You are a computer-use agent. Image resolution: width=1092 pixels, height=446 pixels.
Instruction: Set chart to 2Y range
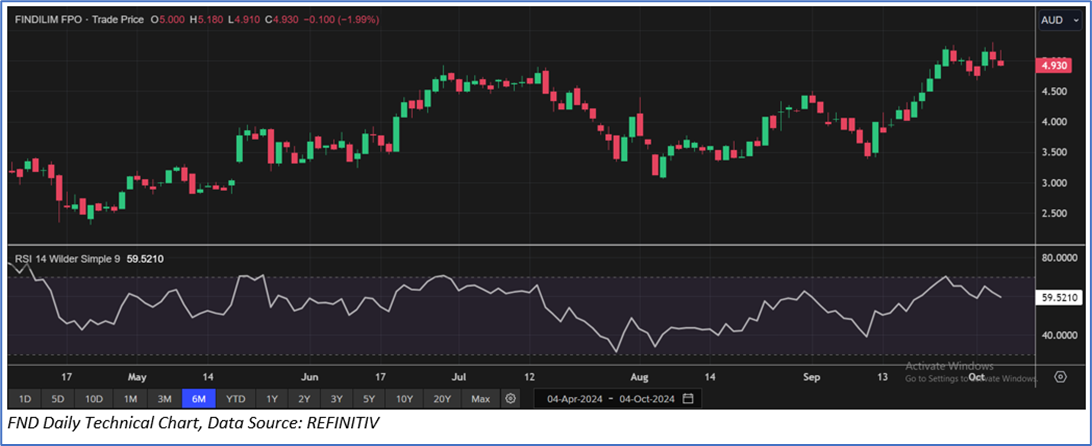coord(304,399)
